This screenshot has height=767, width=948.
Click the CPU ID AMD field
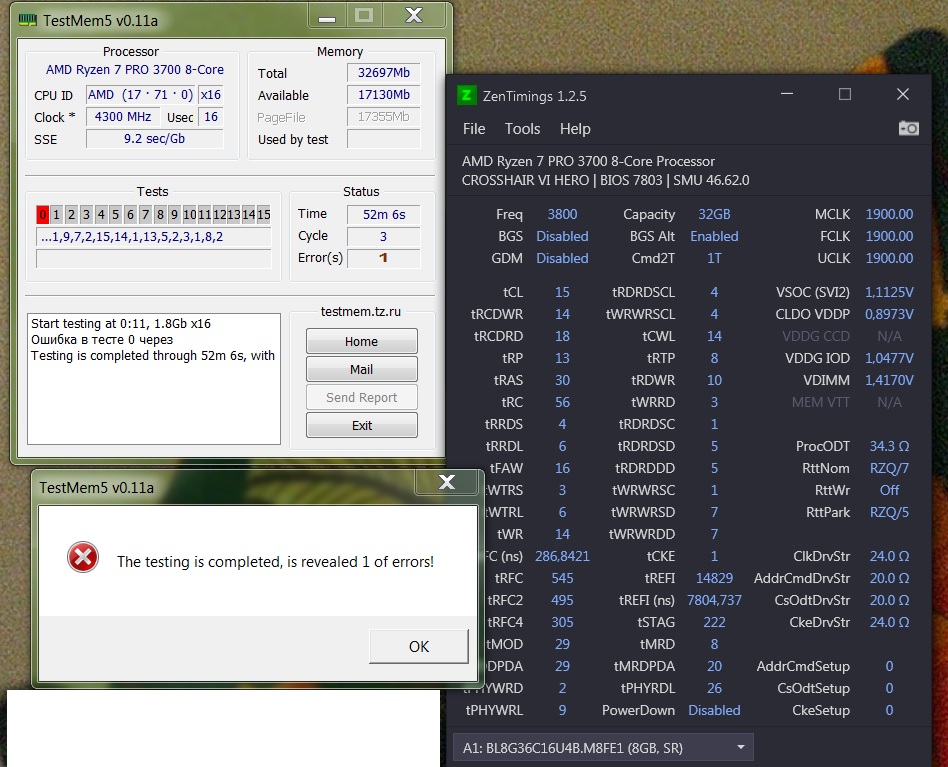click(x=140, y=95)
